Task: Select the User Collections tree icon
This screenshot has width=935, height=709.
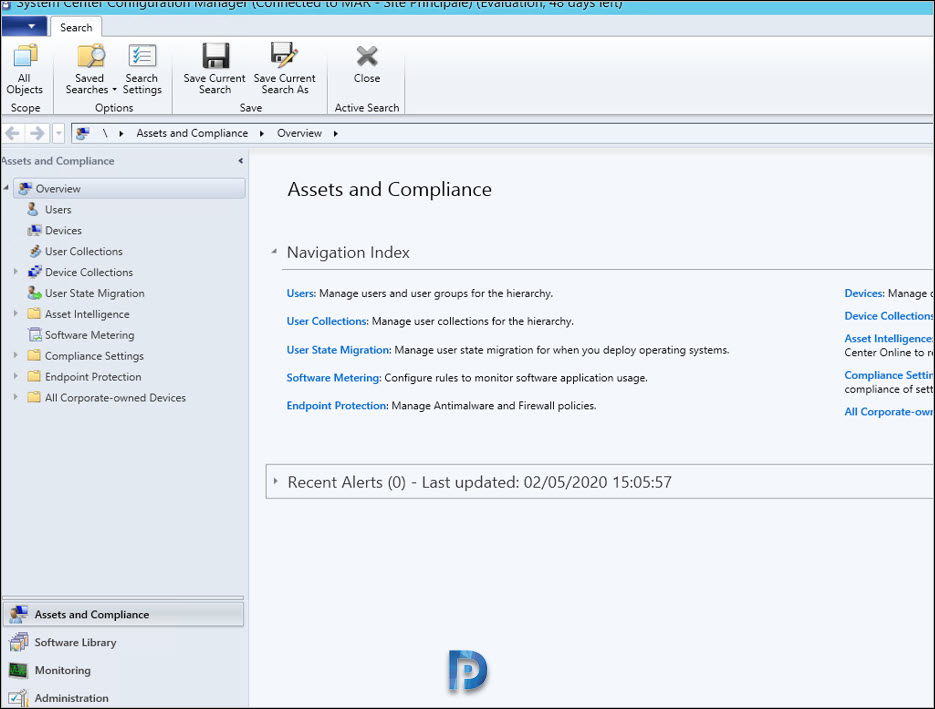Action: pos(35,251)
